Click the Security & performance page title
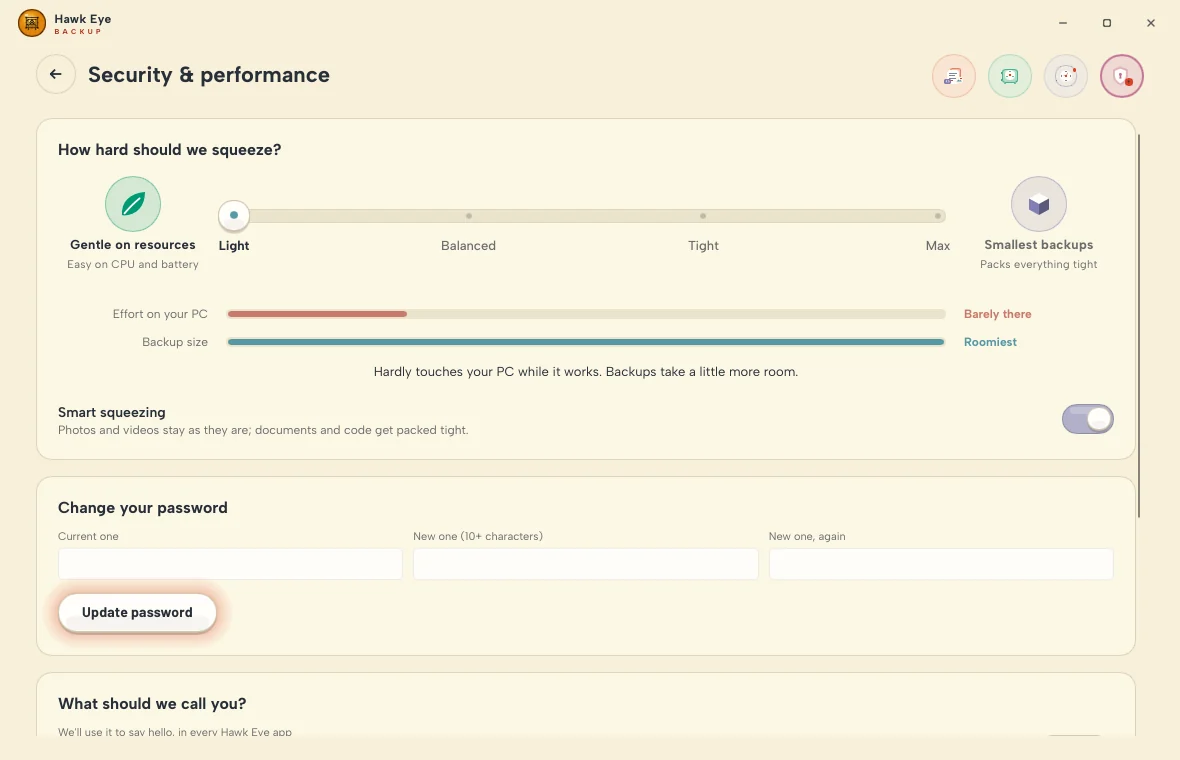Viewport: 1180px width, 760px height. (208, 74)
